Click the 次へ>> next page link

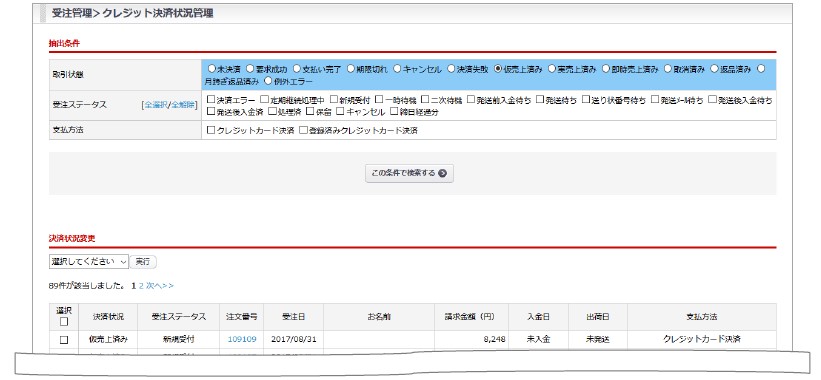click(160, 286)
